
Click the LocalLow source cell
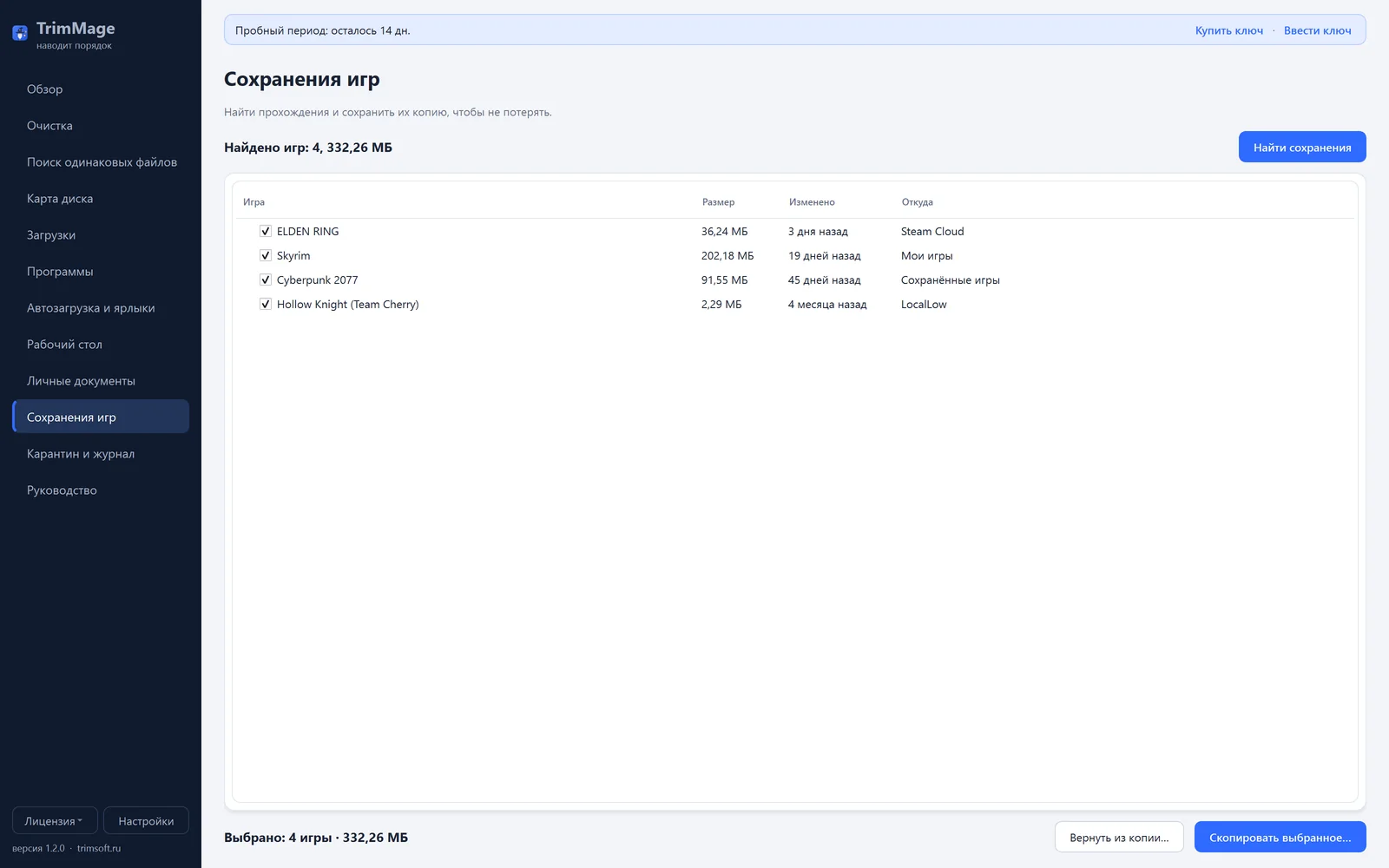924,305
